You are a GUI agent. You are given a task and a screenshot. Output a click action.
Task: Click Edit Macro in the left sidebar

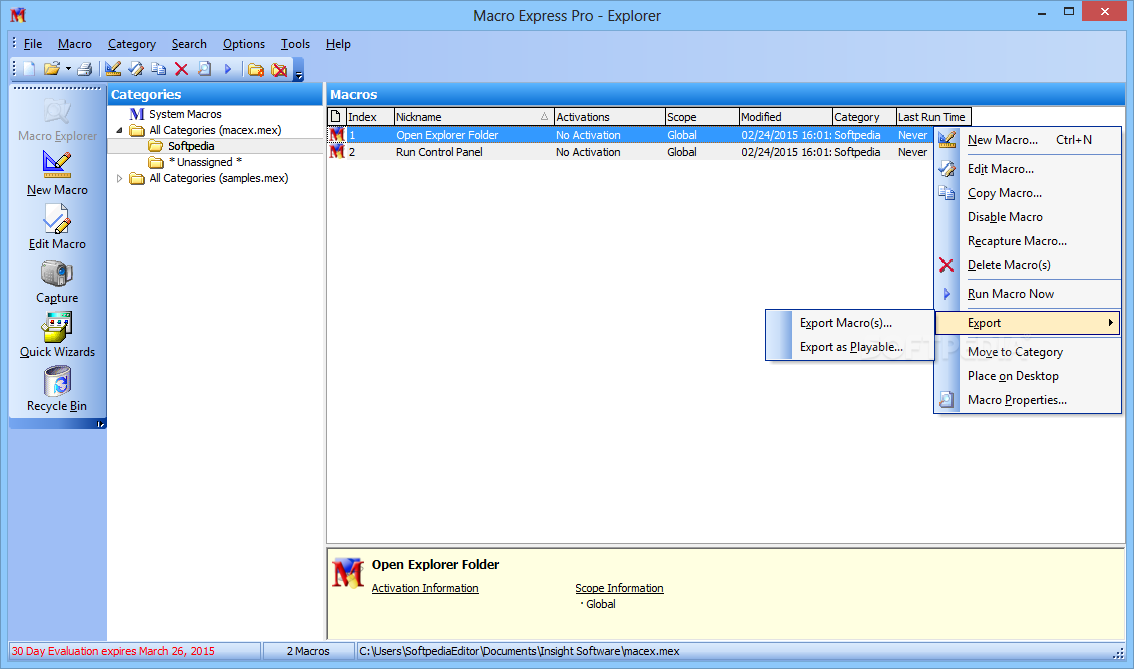point(57,227)
